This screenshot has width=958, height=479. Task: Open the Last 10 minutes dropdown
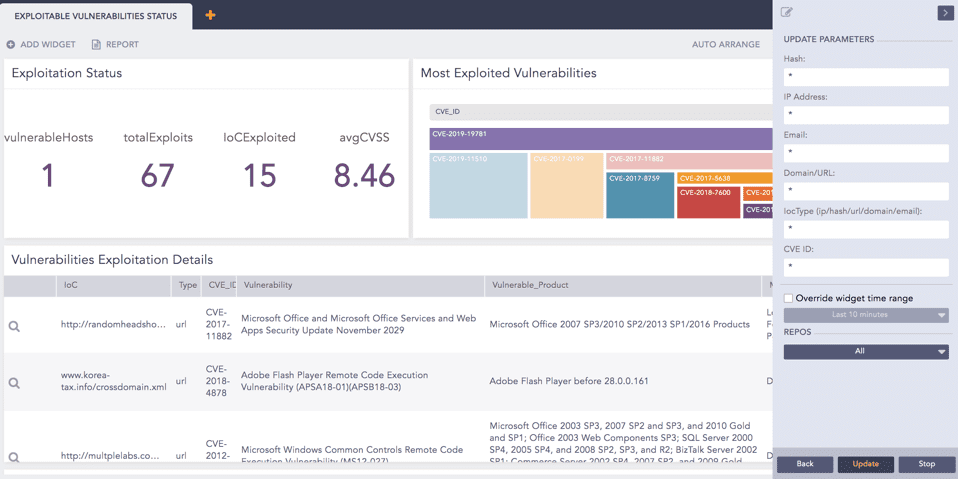point(866,315)
